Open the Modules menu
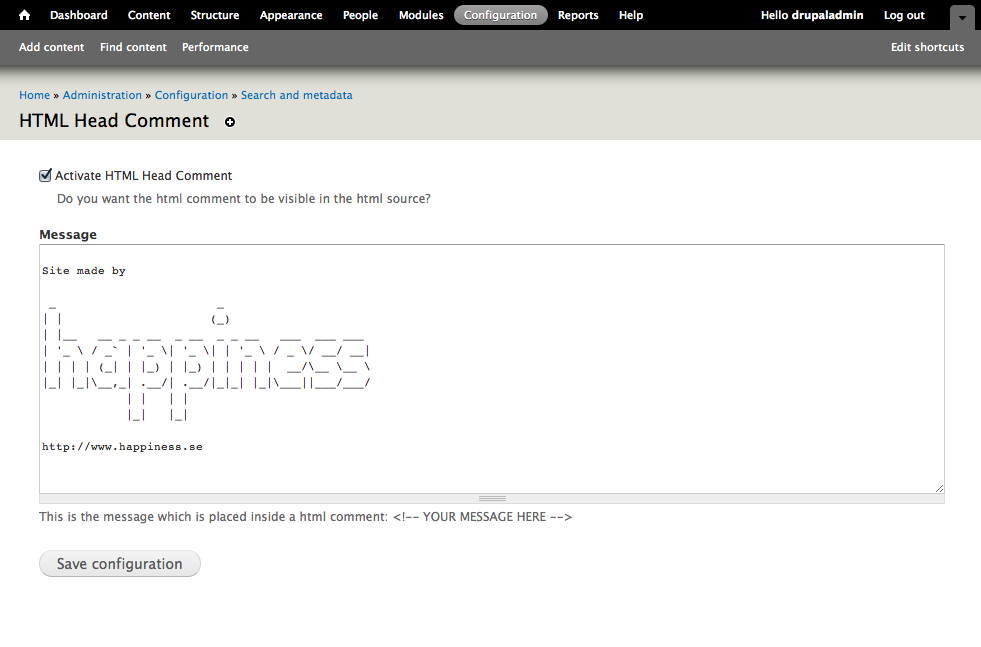Image resolution: width=981 pixels, height=647 pixels. 421,15
